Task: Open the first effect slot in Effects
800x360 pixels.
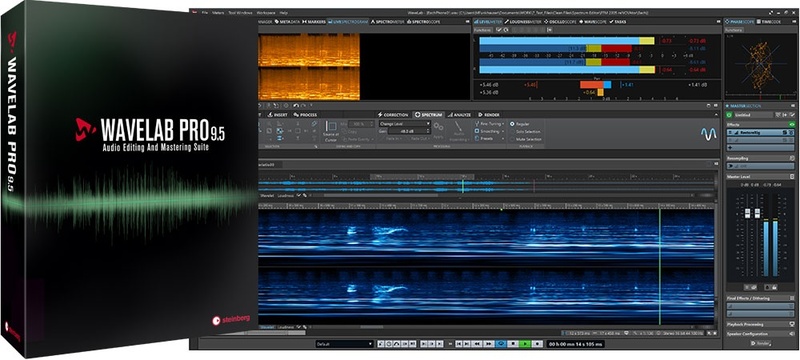Action: [x=760, y=133]
